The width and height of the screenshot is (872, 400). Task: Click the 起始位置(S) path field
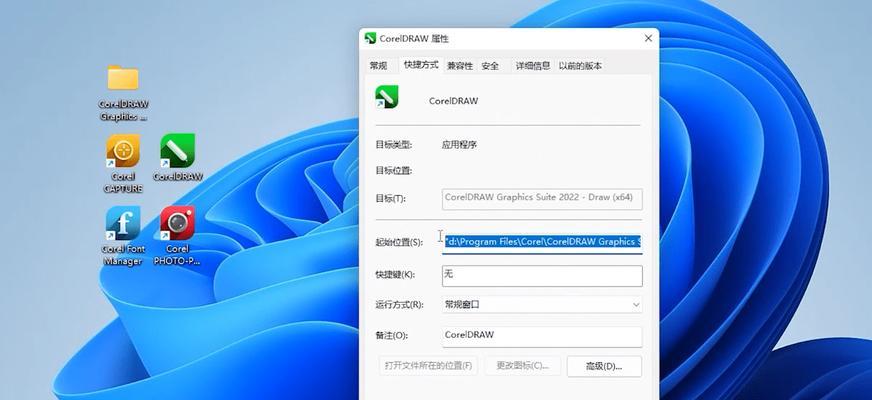pos(542,243)
